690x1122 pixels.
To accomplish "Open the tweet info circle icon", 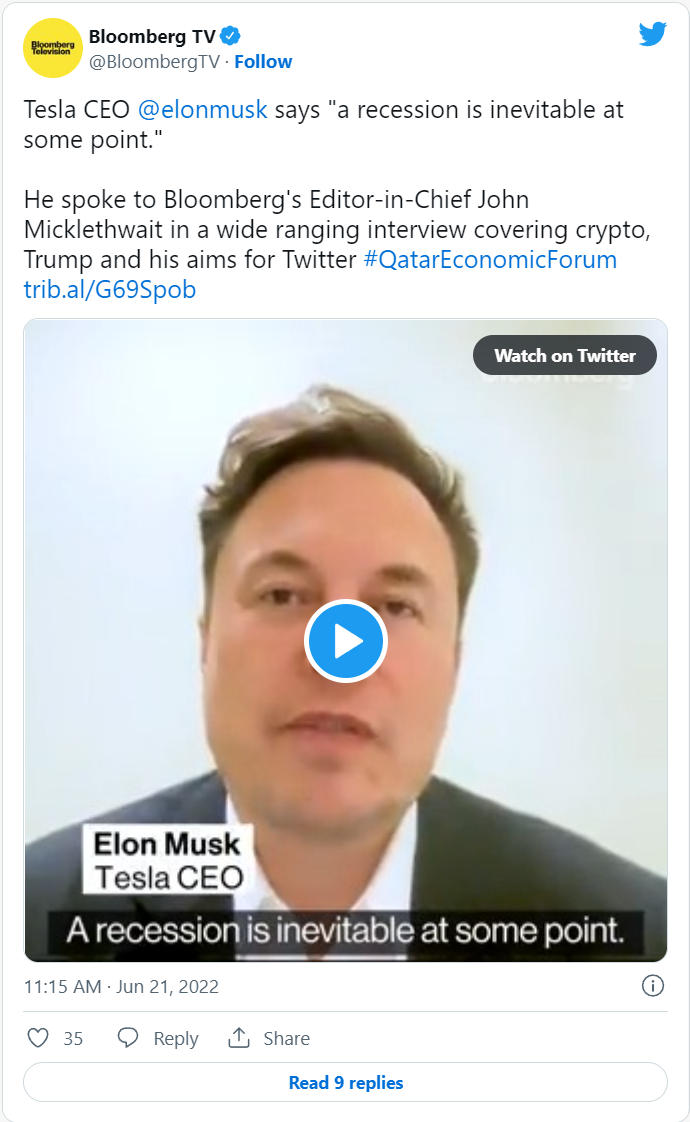I will coord(652,986).
